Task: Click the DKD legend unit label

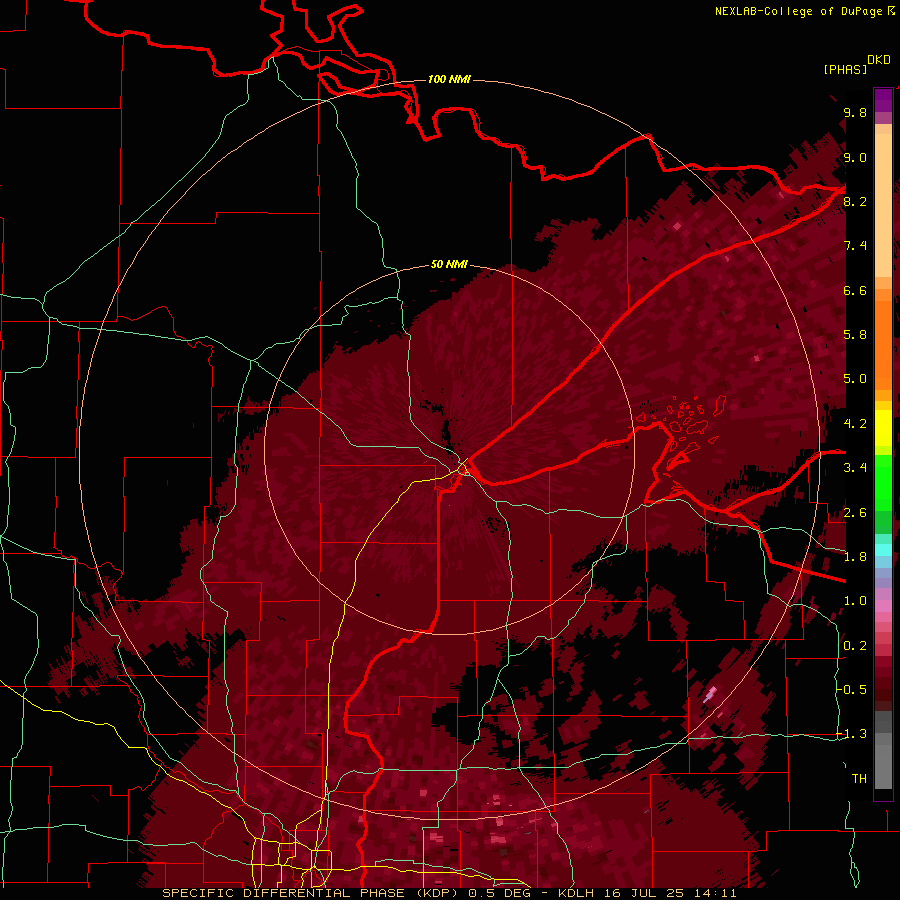Action: pyautogui.click(x=879, y=60)
